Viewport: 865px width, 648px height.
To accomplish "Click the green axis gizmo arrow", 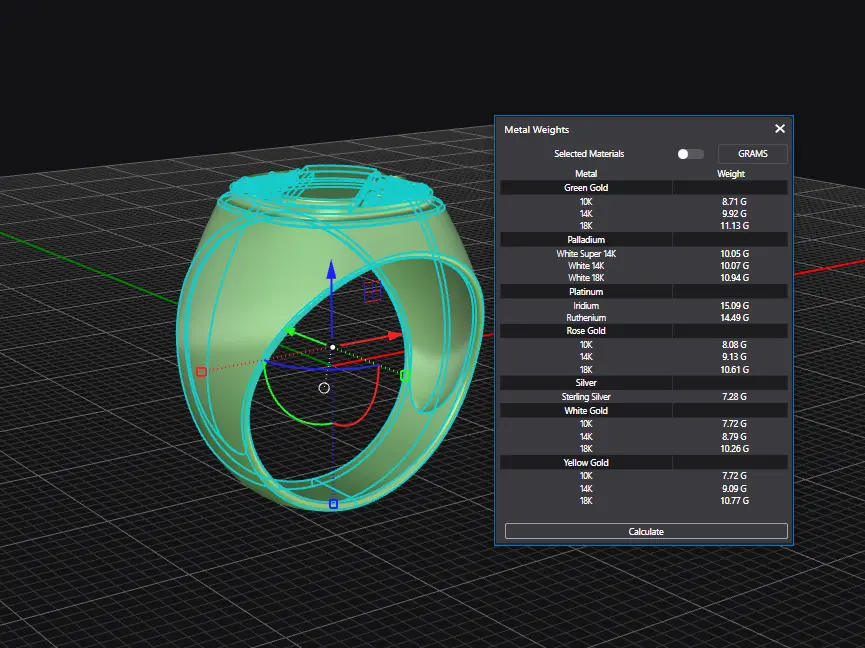I will click(291, 332).
